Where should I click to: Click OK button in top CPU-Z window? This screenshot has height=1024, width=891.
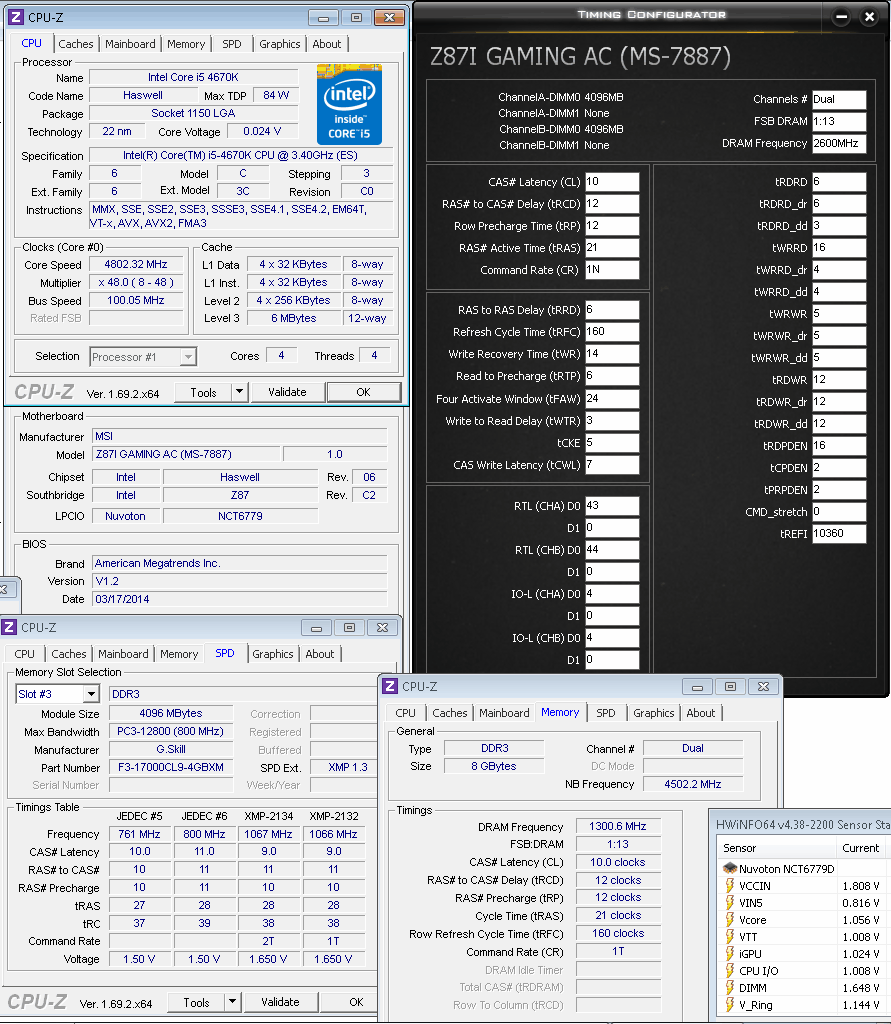pyautogui.click(x=363, y=392)
